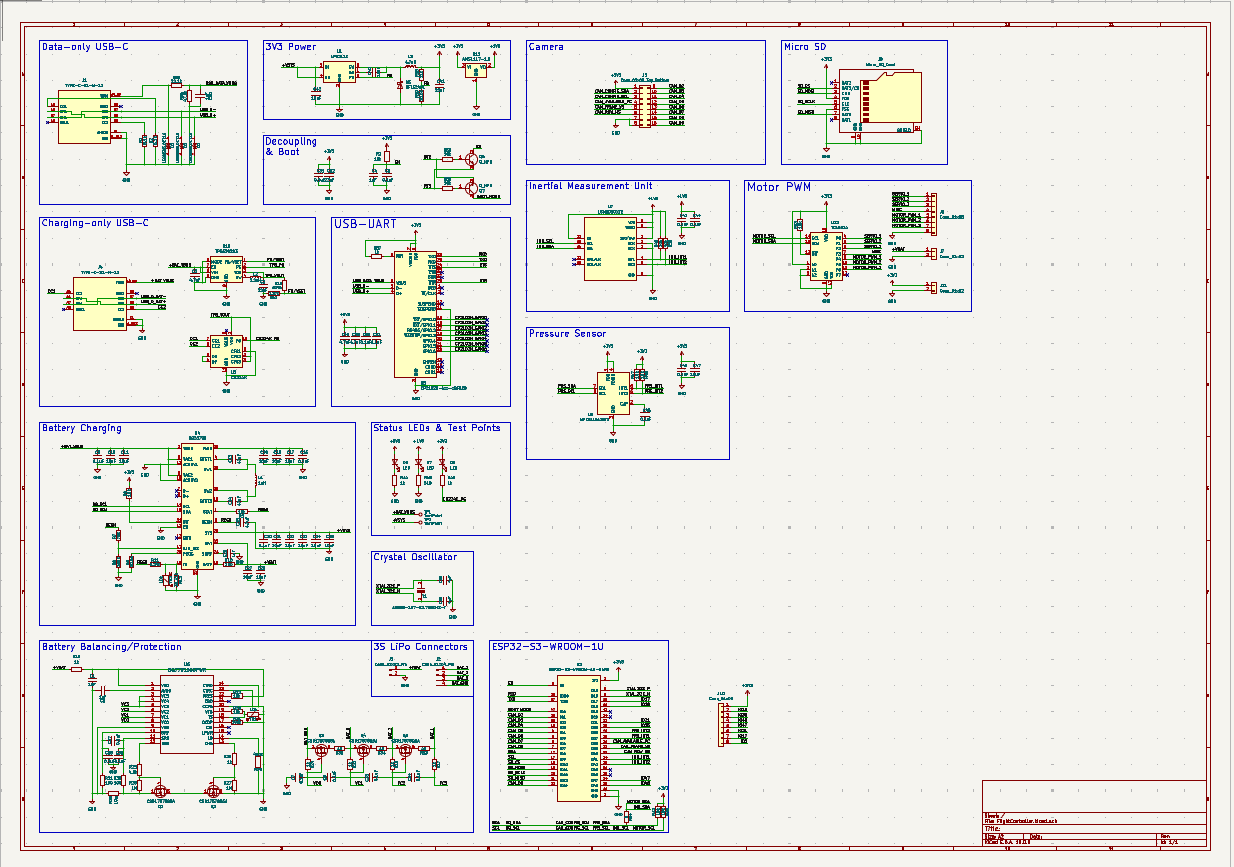Select the 3V3 Power section title
Image resolution: width=1234 pixels, height=867 pixels.
tap(290, 47)
